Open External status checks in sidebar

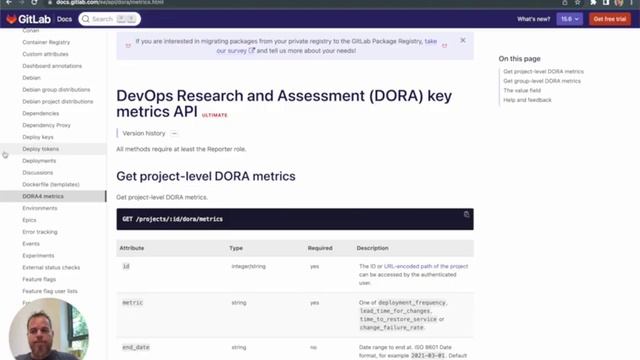tap(51, 267)
